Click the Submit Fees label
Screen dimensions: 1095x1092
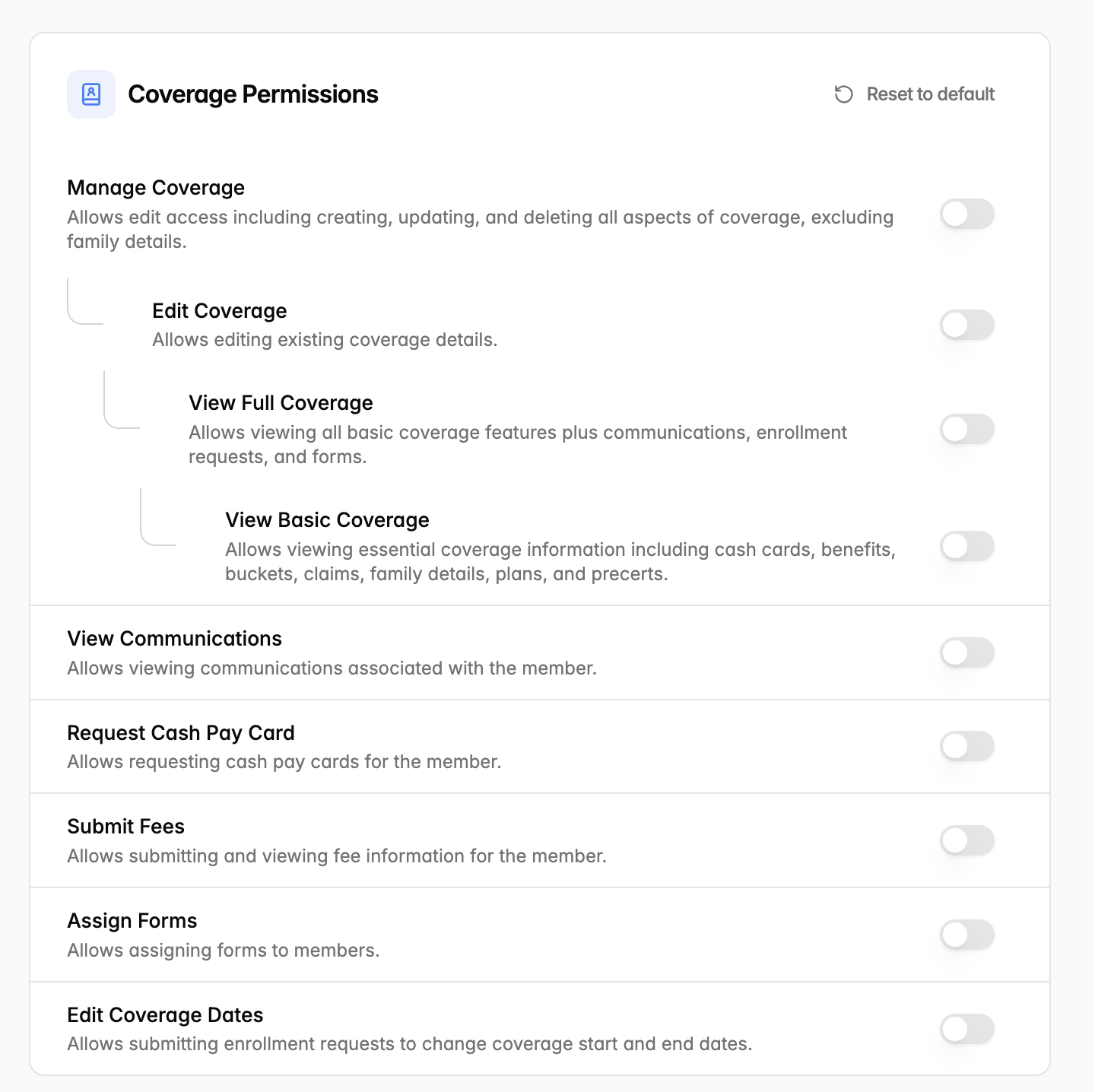(125, 827)
